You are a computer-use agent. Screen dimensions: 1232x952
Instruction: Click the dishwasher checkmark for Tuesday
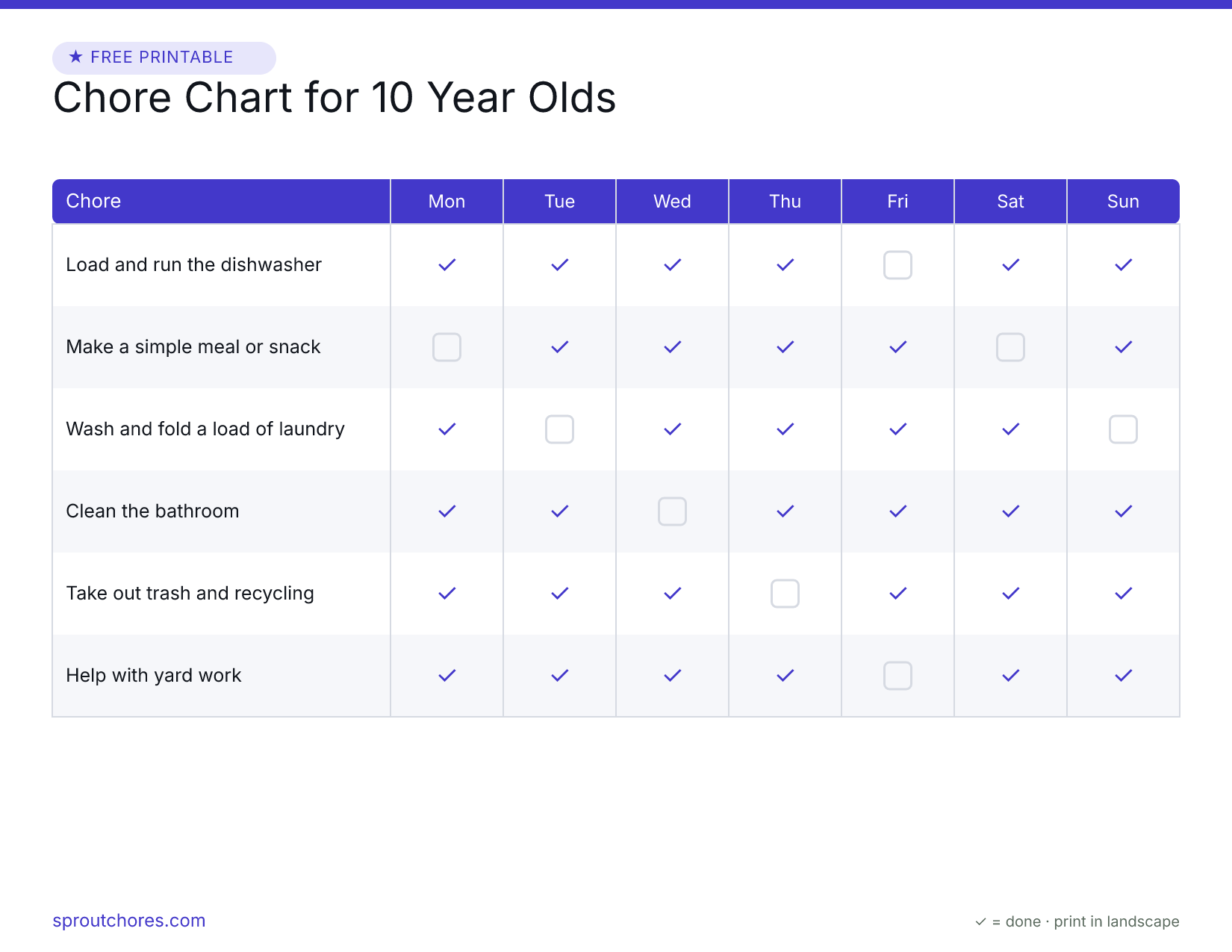coord(559,265)
